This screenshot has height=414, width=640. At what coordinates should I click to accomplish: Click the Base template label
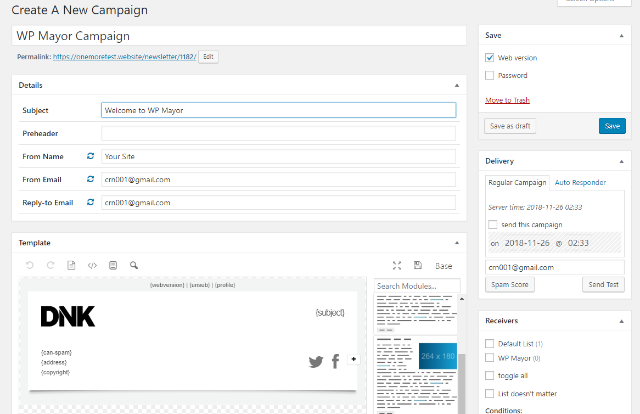pyautogui.click(x=444, y=266)
